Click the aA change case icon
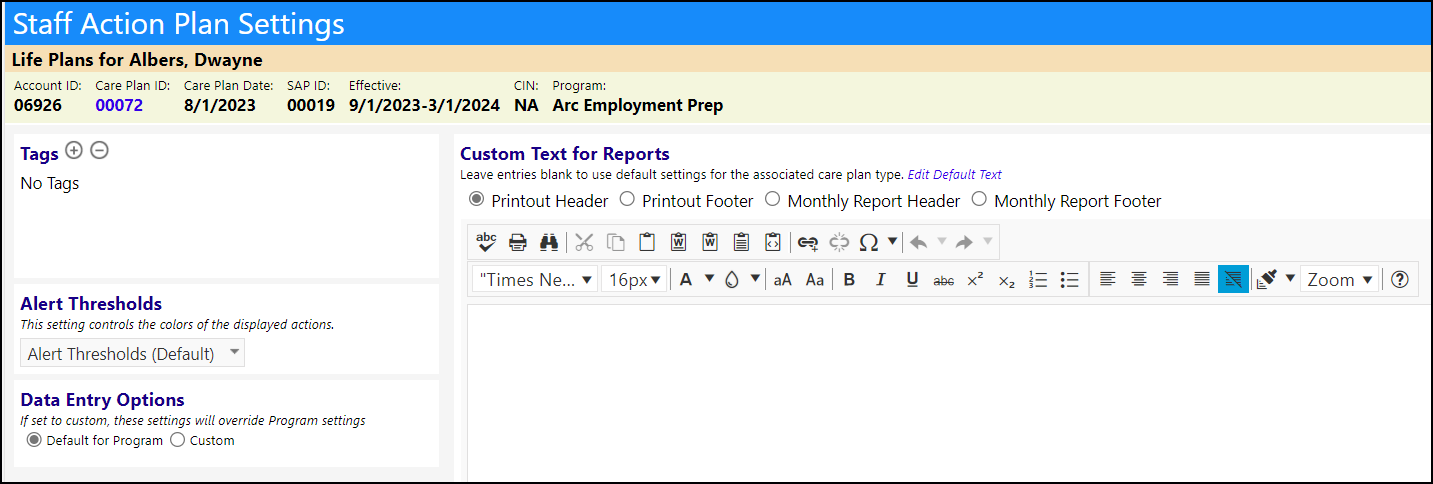The height and width of the screenshot is (484, 1433). [x=783, y=280]
